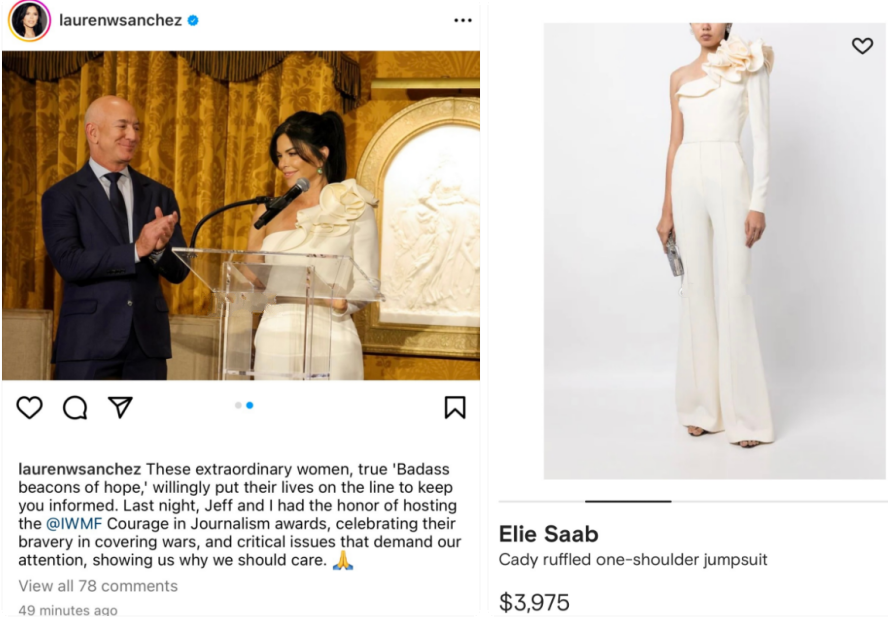Share the post using the paper plane icon
Viewport: 888px width, 628px height.
coord(120,407)
